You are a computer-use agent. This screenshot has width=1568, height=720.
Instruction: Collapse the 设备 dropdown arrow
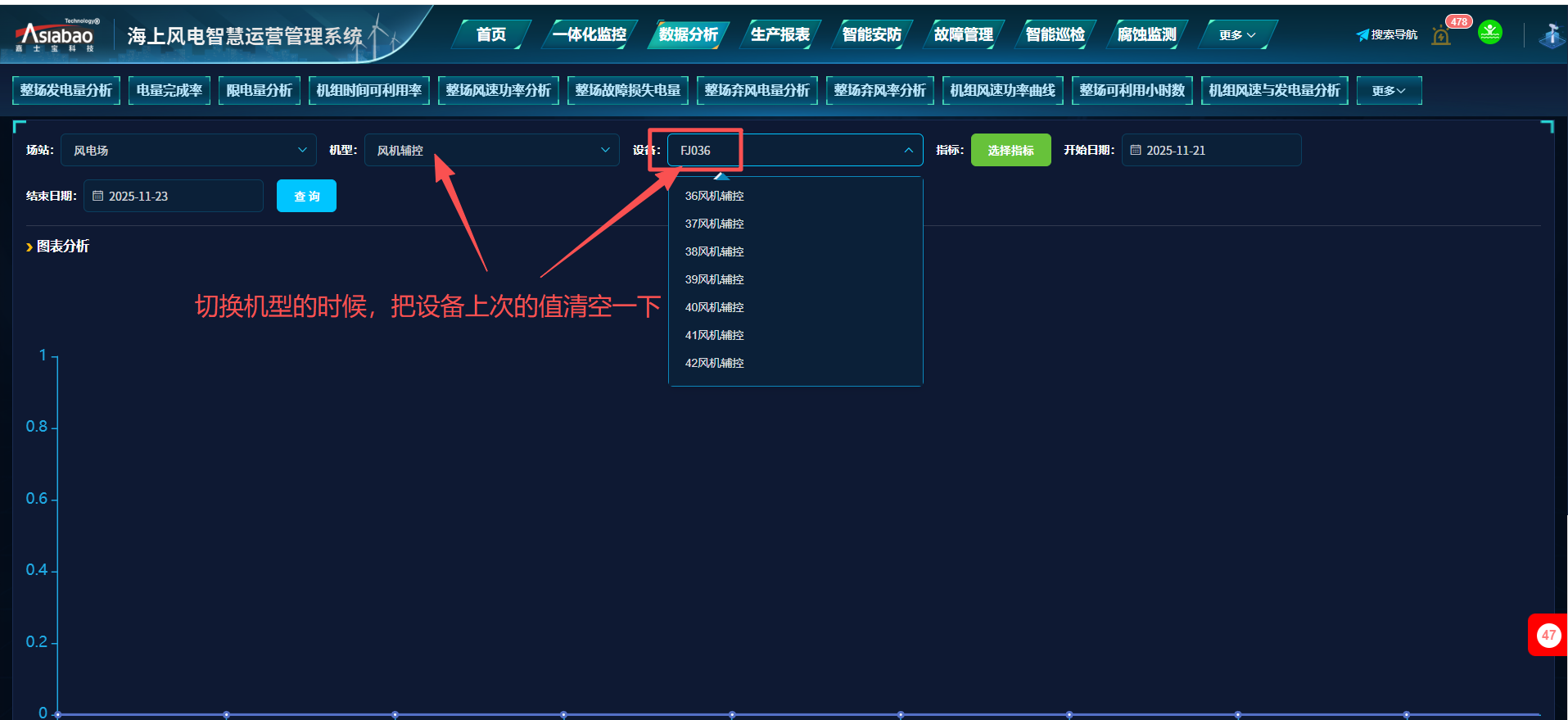(908, 151)
